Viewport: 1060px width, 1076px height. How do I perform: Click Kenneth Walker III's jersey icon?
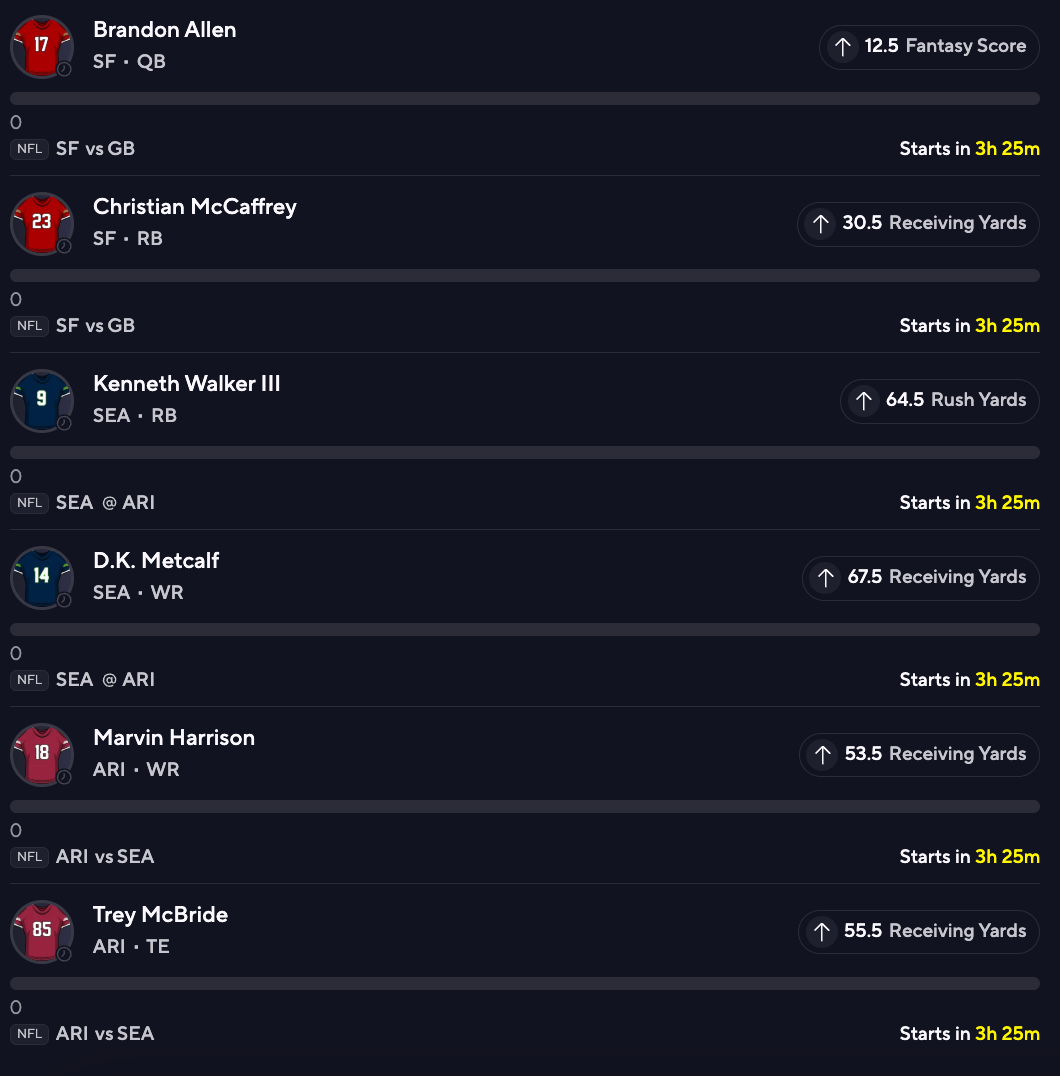pos(41,400)
